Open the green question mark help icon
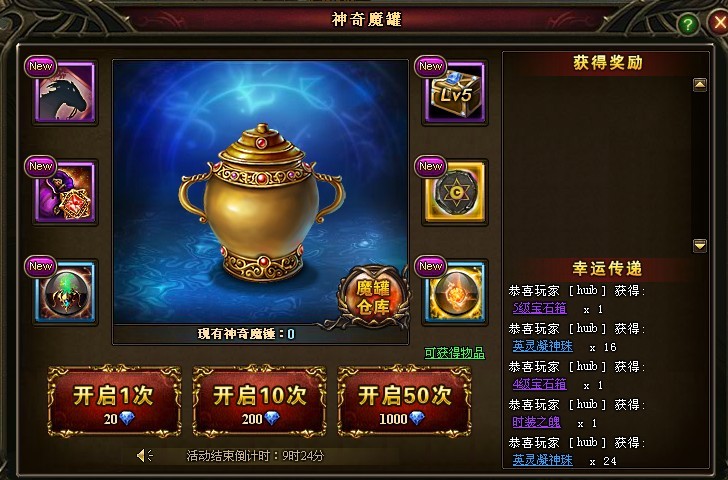The height and width of the screenshot is (480, 728). tap(687, 24)
